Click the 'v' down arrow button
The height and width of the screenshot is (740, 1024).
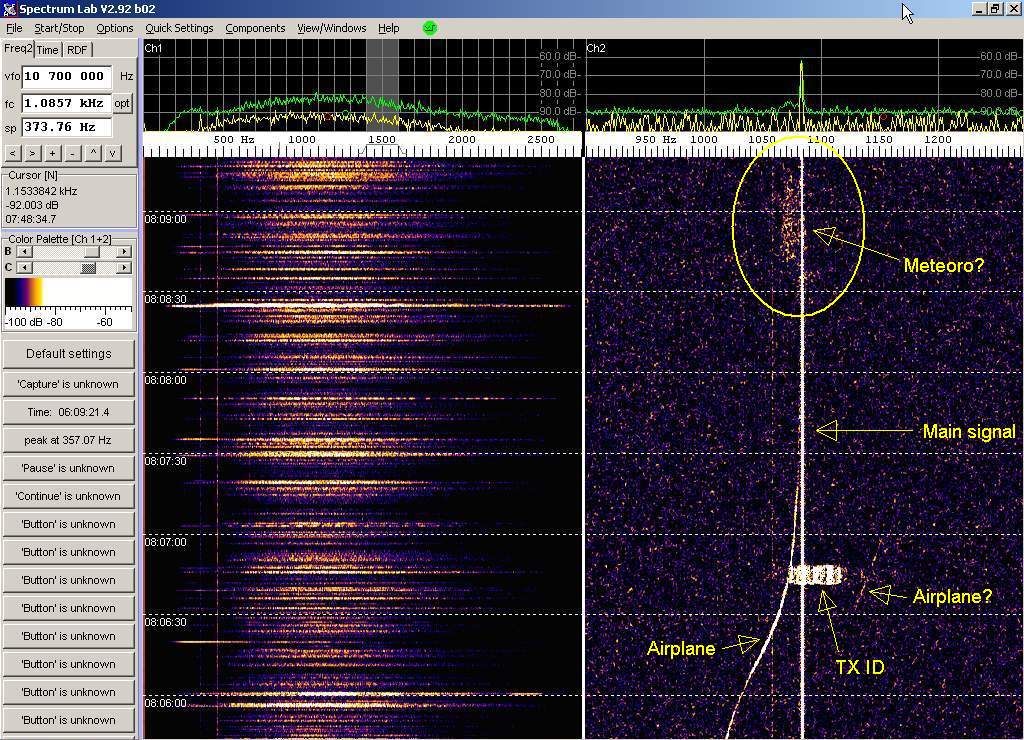click(x=113, y=153)
